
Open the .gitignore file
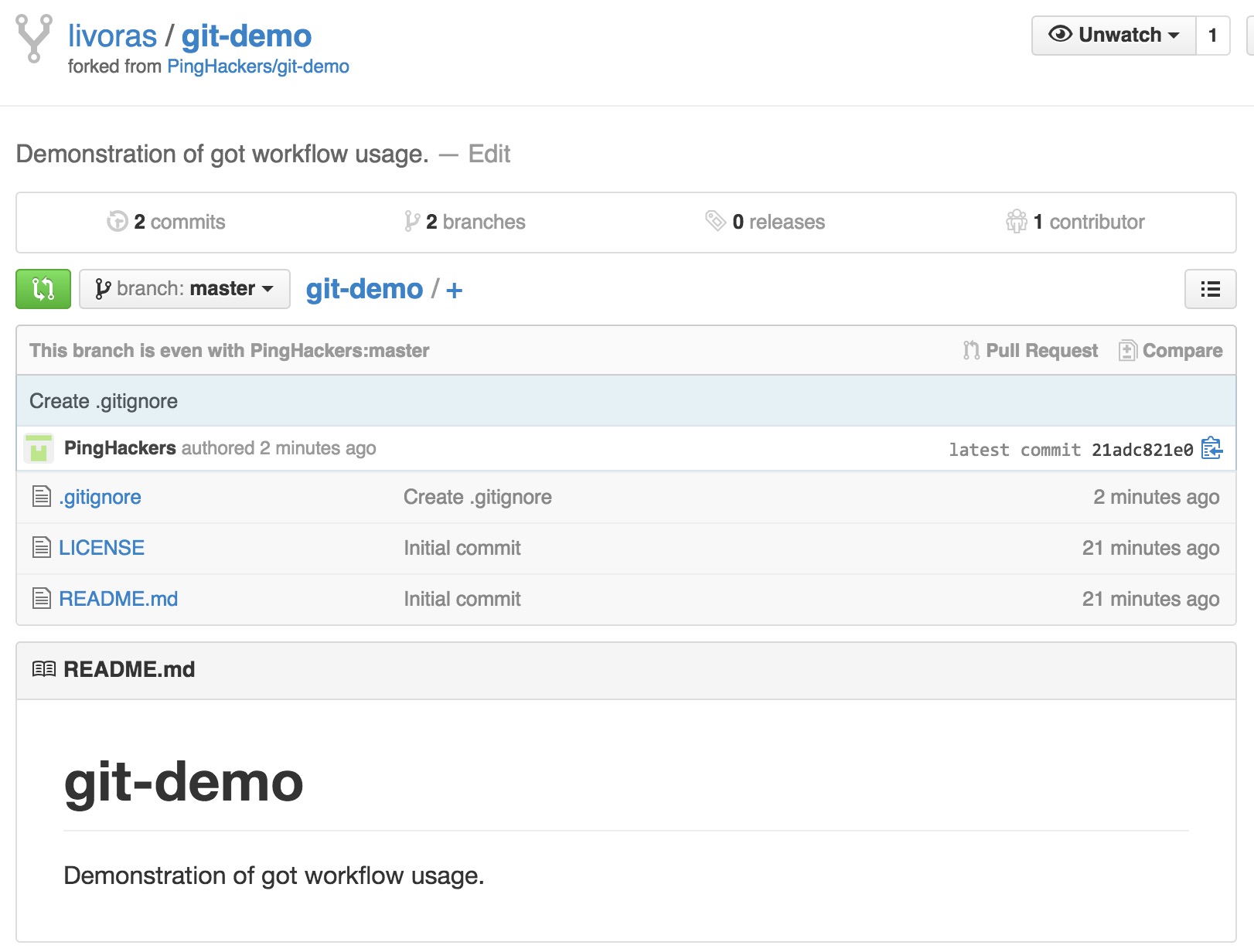(x=100, y=497)
